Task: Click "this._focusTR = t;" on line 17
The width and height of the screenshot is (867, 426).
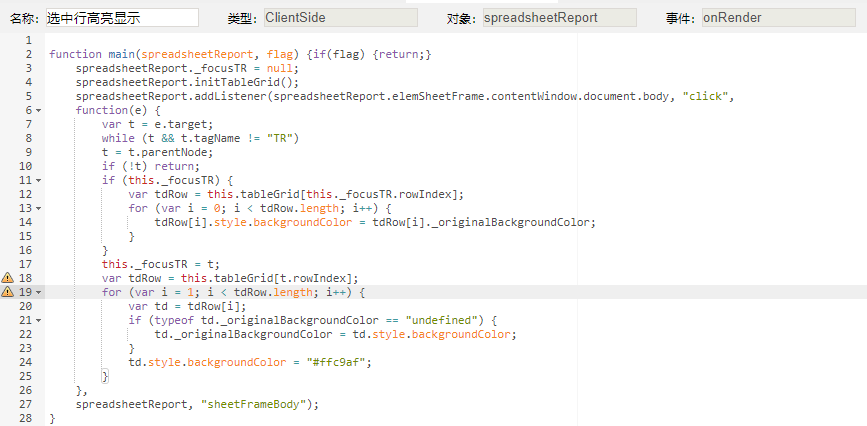Action: pyautogui.click(x=160, y=264)
